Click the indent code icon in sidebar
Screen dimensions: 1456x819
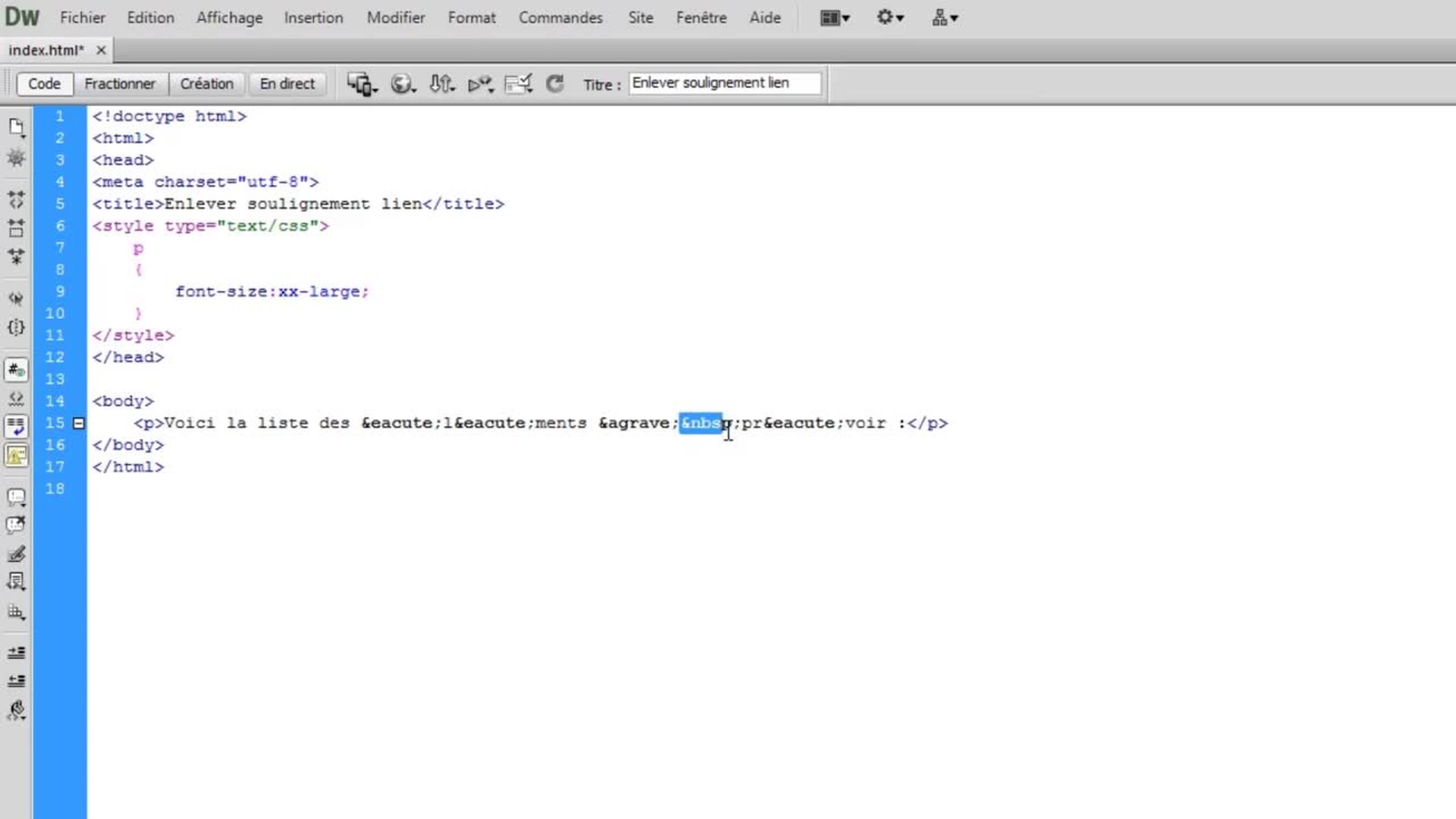coord(16,652)
